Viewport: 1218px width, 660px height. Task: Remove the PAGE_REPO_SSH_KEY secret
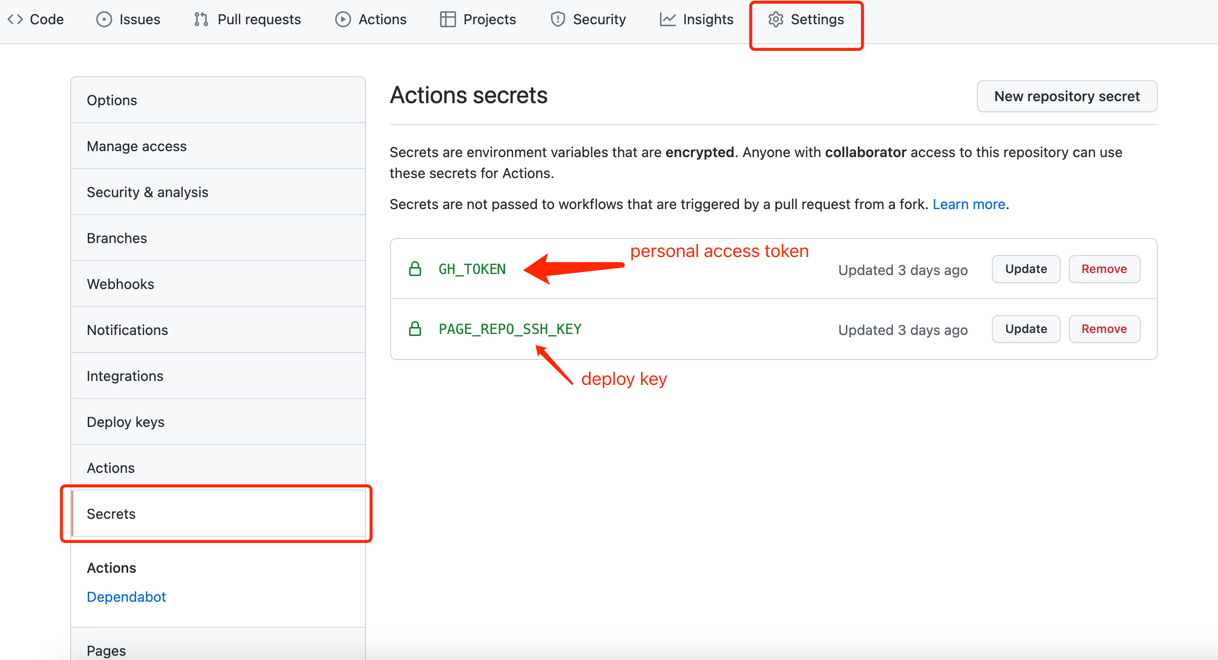point(1104,329)
